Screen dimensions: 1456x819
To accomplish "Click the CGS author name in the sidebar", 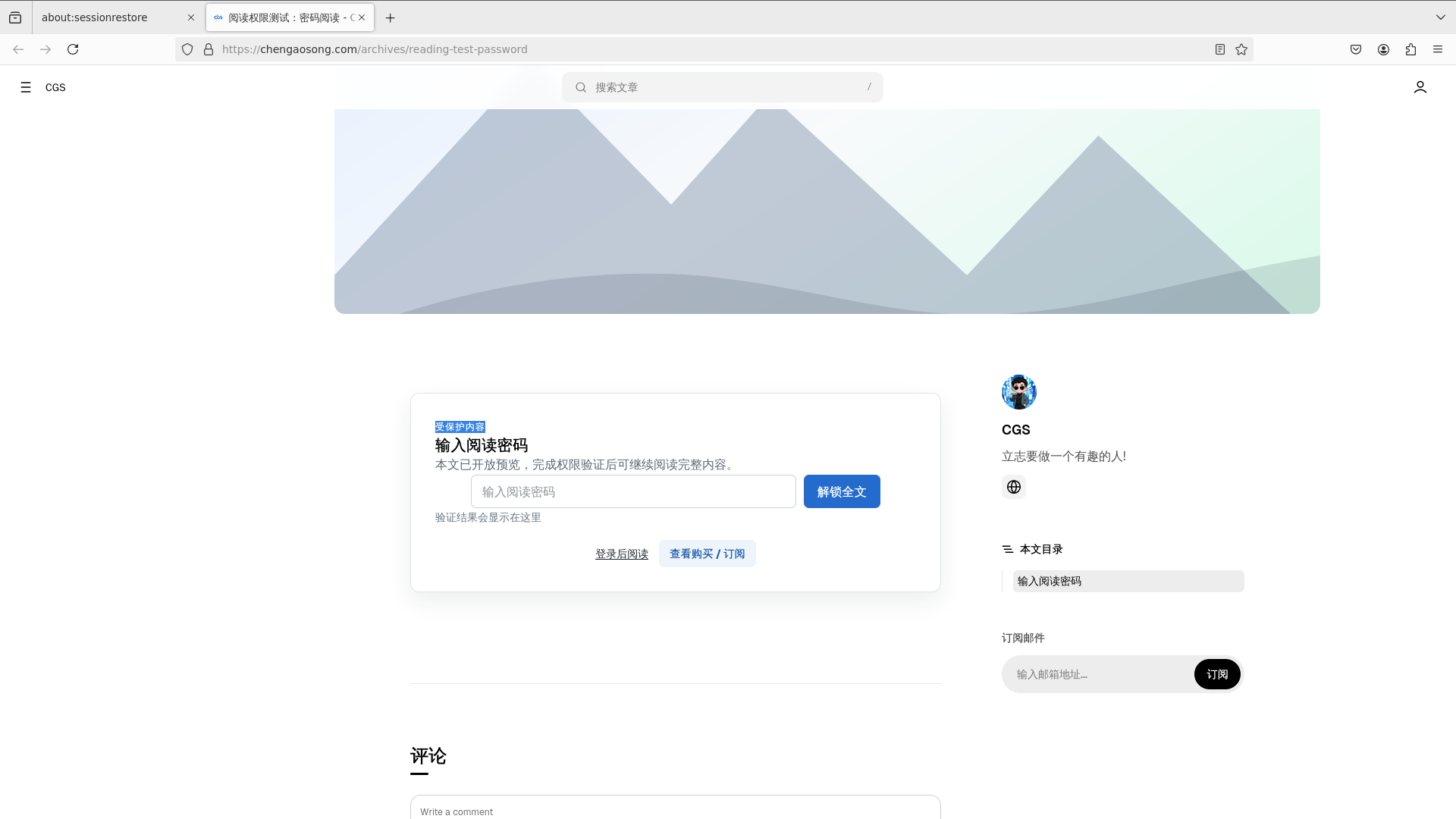I will tap(1016, 430).
